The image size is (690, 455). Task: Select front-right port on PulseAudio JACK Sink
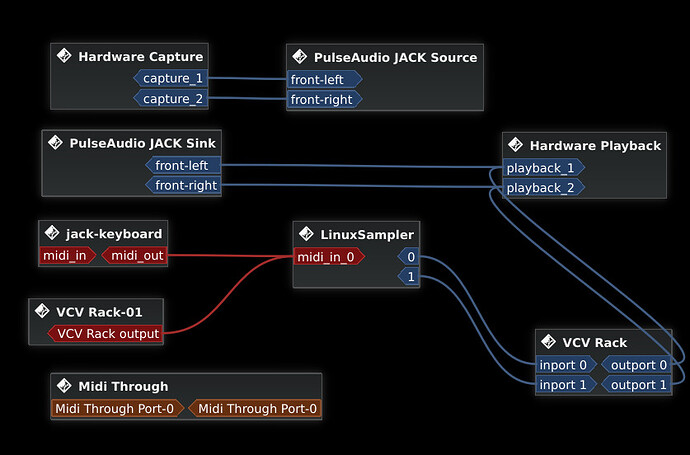(183, 185)
